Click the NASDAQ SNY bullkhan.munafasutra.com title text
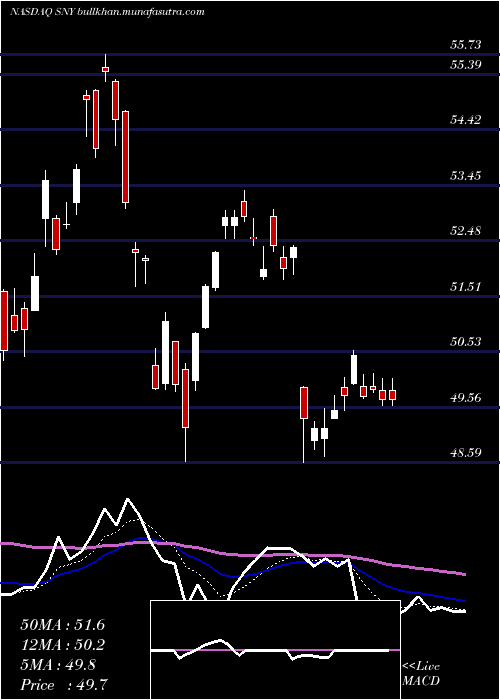The height and width of the screenshot is (700, 500). pos(107,12)
